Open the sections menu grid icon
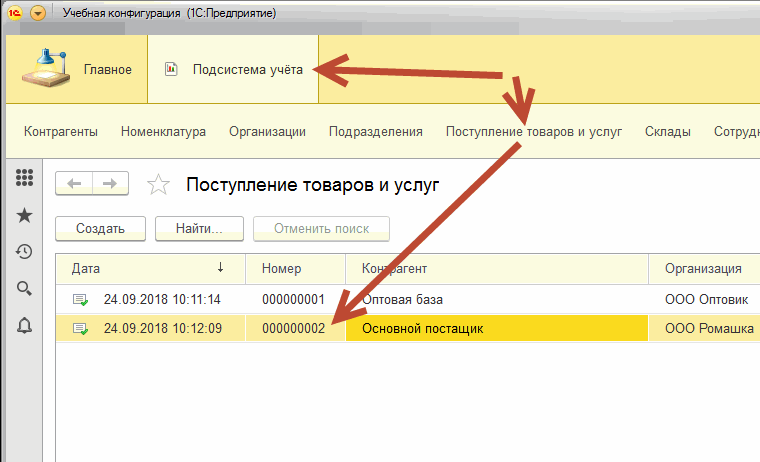This screenshot has height=462, width=760. (x=25, y=178)
